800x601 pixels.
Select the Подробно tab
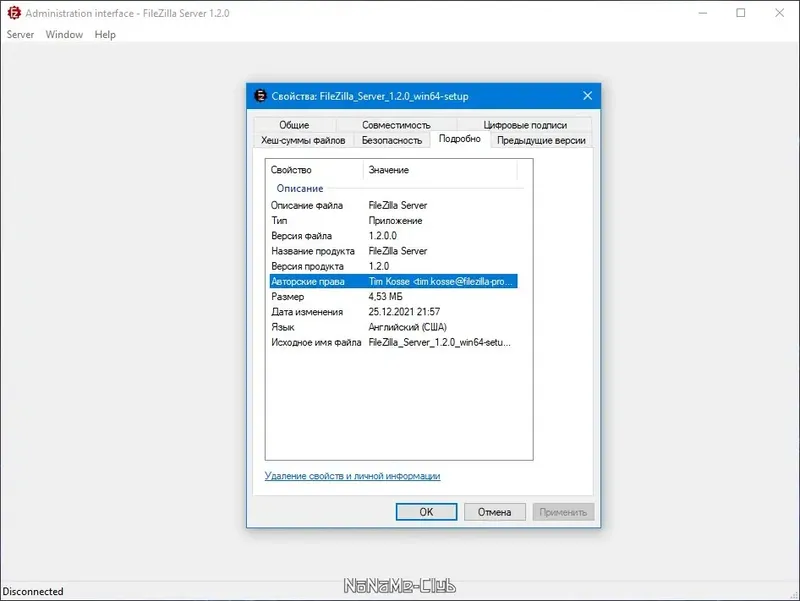460,139
